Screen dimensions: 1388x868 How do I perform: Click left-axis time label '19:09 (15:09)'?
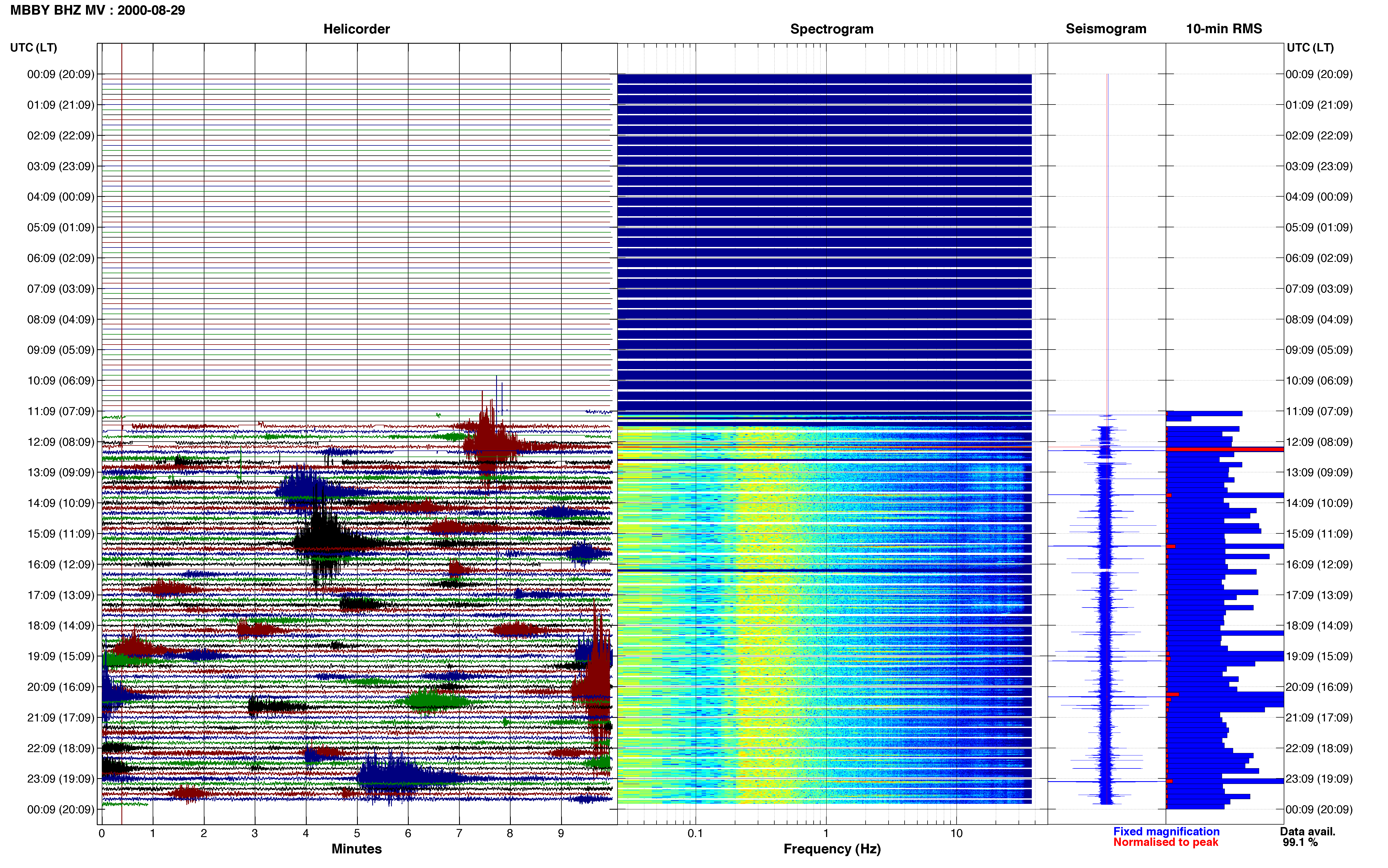click(61, 656)
